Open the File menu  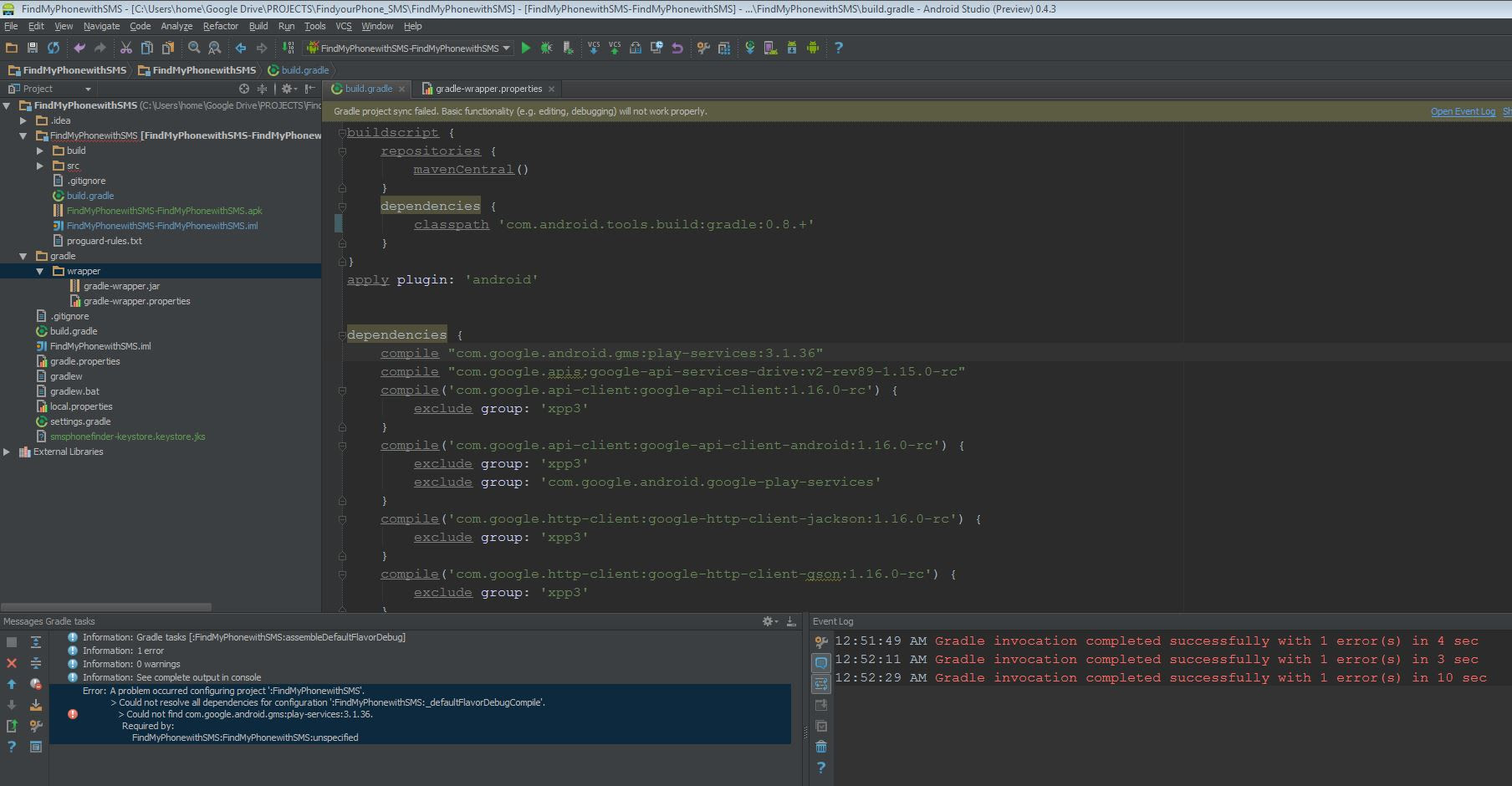tap(11, 26)
